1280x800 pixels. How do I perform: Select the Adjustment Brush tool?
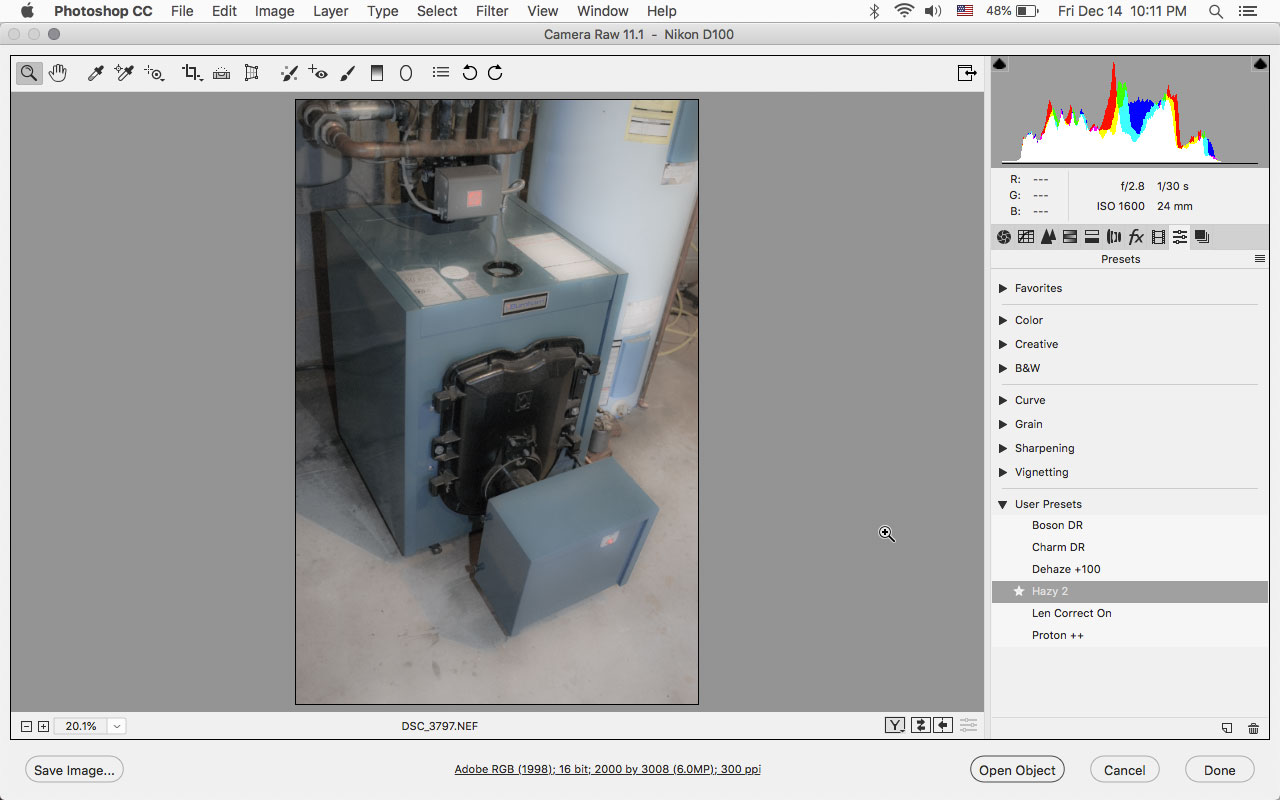click(347, 73)
